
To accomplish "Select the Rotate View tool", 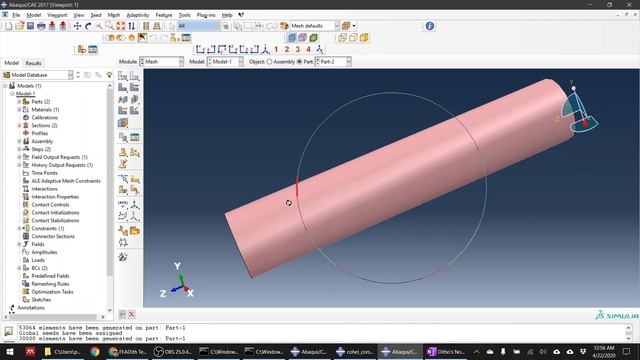I will pos(88,26).
